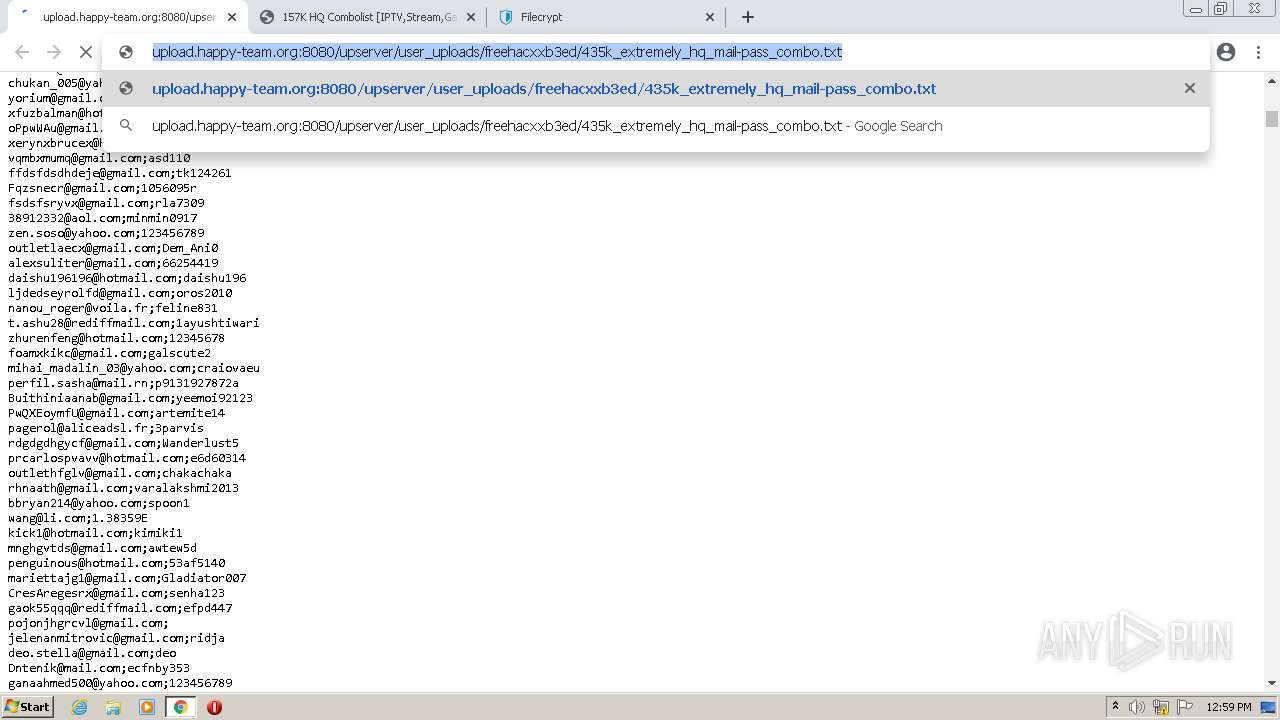Close the 157K HQ Combolist tab
Image resolution: width=1280 pixels, height=720 pixels.
coord(471,17)
